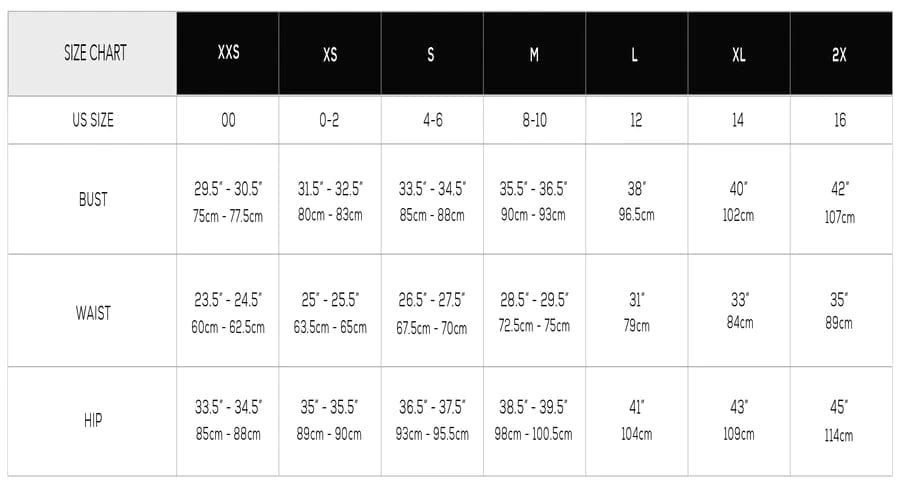Click US size 00 cell

pos(228,120)
